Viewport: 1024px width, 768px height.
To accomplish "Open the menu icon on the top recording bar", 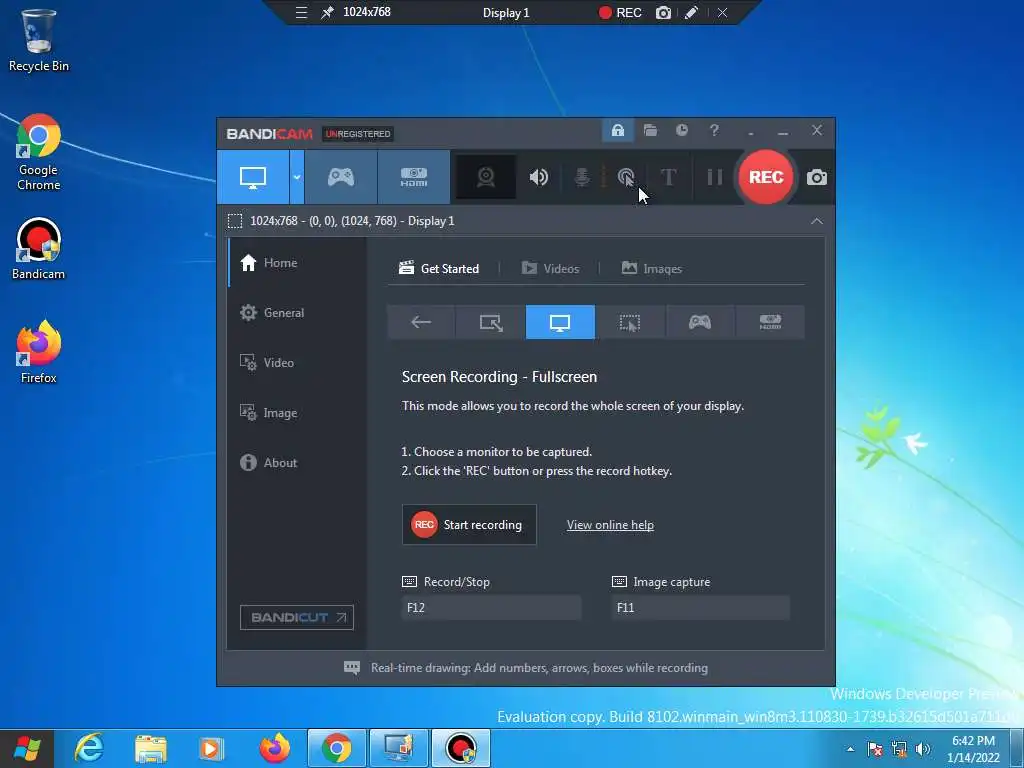I will [301, 12].
